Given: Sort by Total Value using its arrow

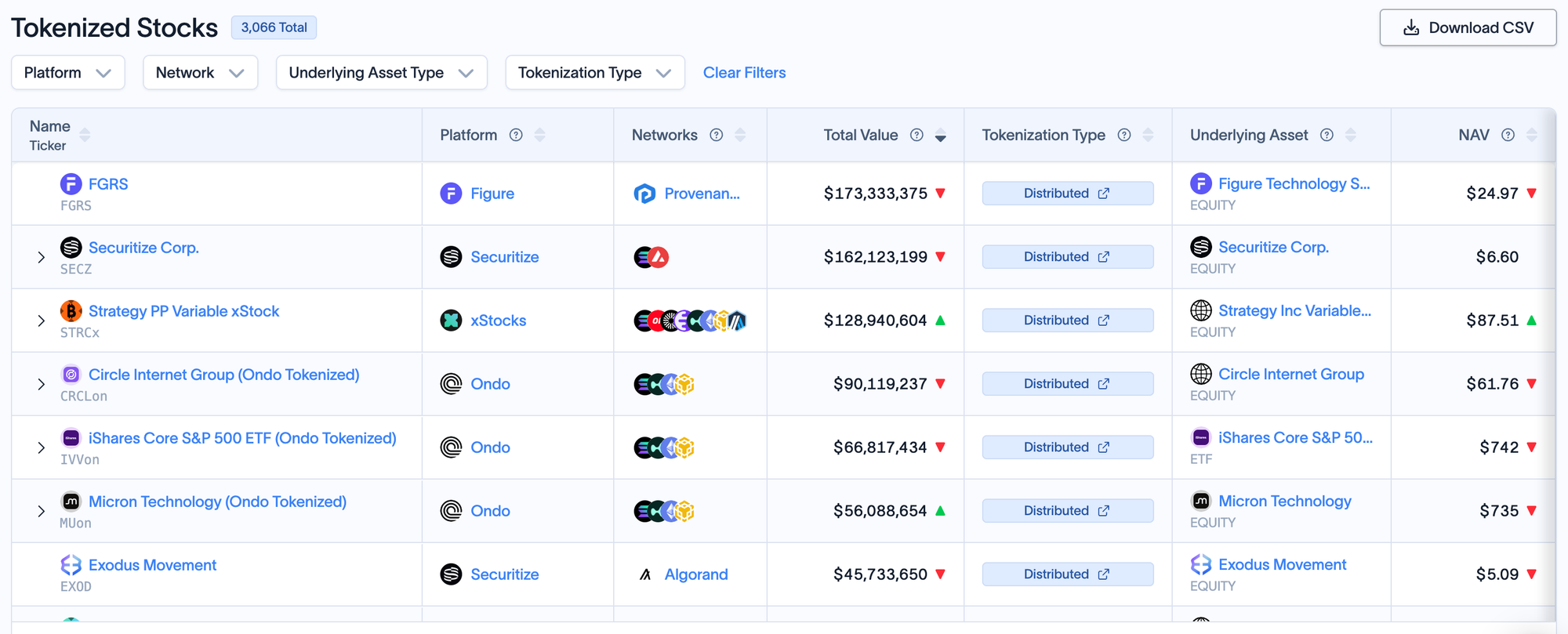Looking at the screenshot, I should coord(941,136).
